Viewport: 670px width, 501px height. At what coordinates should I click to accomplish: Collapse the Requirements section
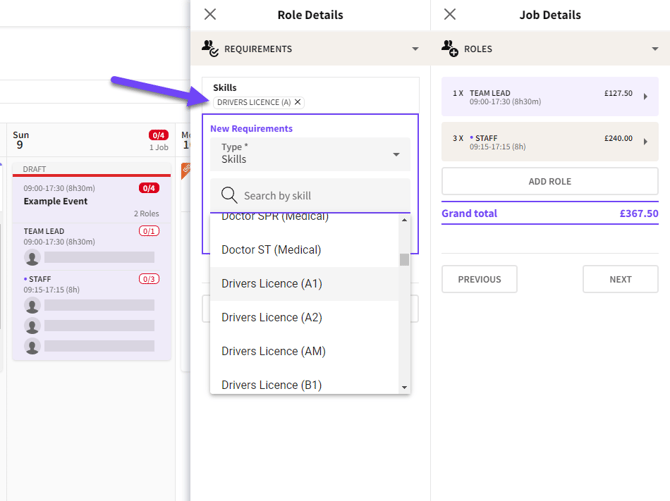[x=415, y=49]
